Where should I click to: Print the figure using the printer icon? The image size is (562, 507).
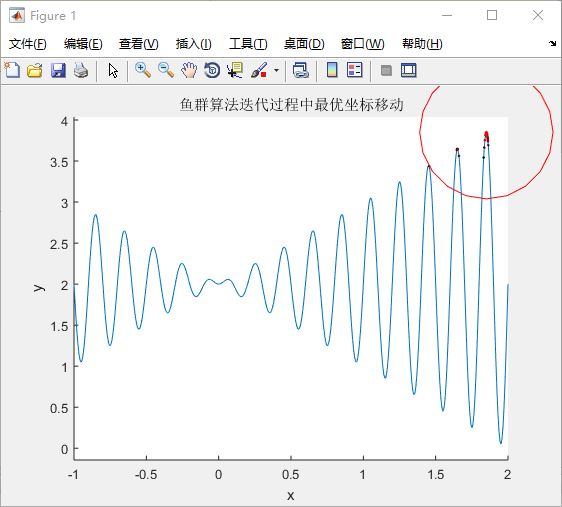pyautogui.click(x=81, y=70)
